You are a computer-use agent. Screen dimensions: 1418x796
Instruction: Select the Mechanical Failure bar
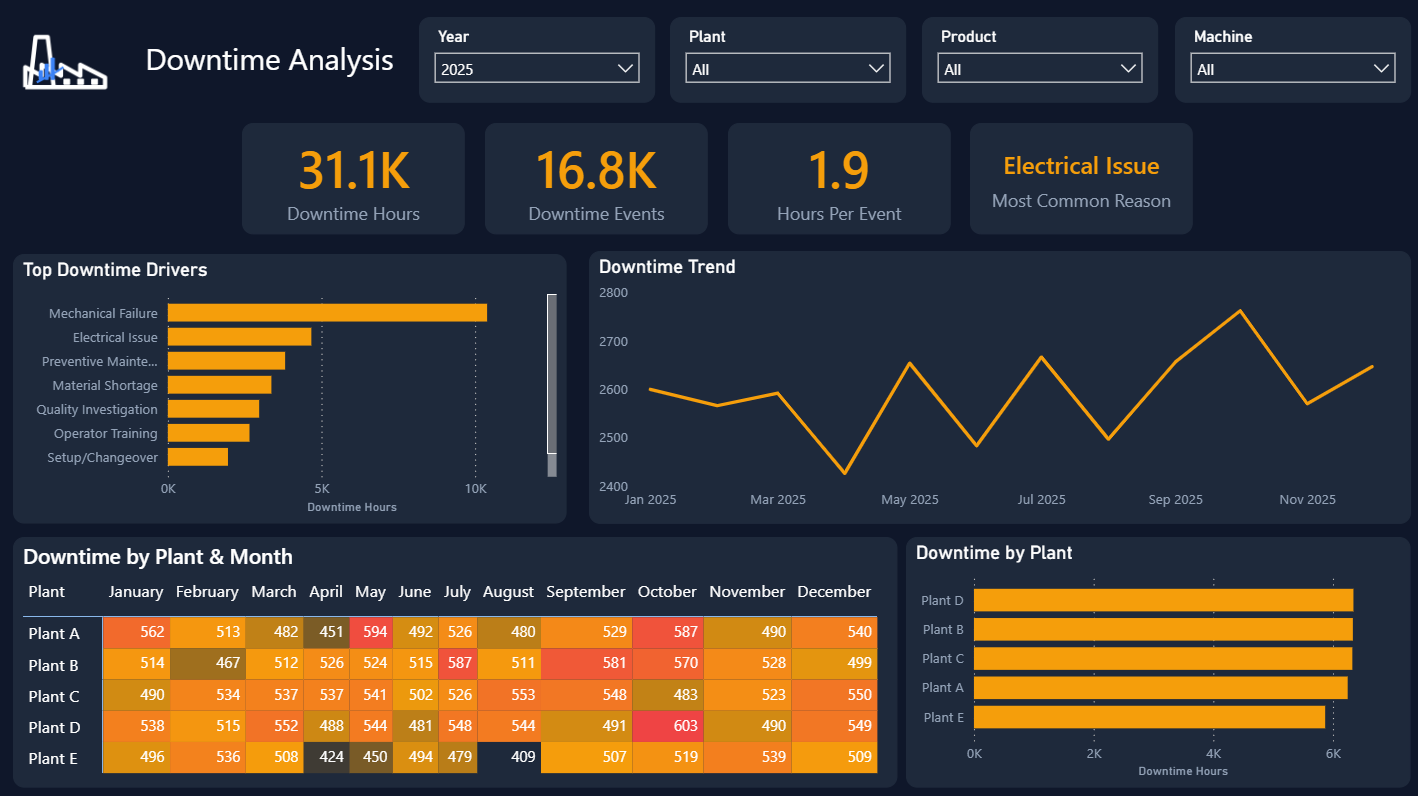(x=327, y=313)
